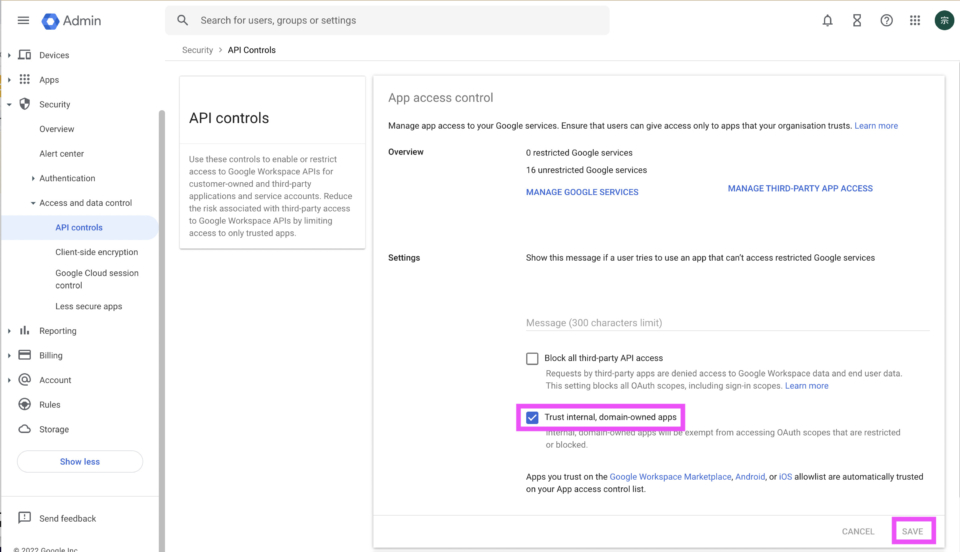Open Google Cloud session control
The height and width of the screenshot is (552, 960).
pos(97,279)
